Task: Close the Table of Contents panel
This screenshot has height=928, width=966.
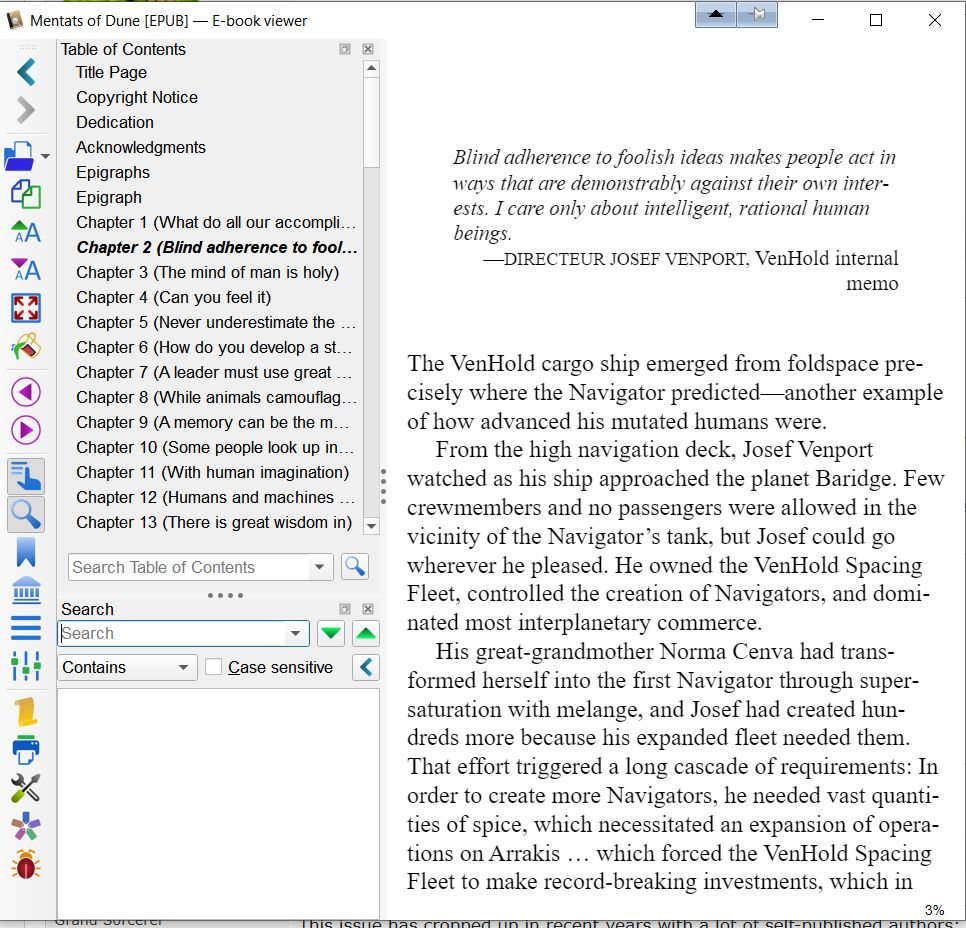Action: pos(368,49)
